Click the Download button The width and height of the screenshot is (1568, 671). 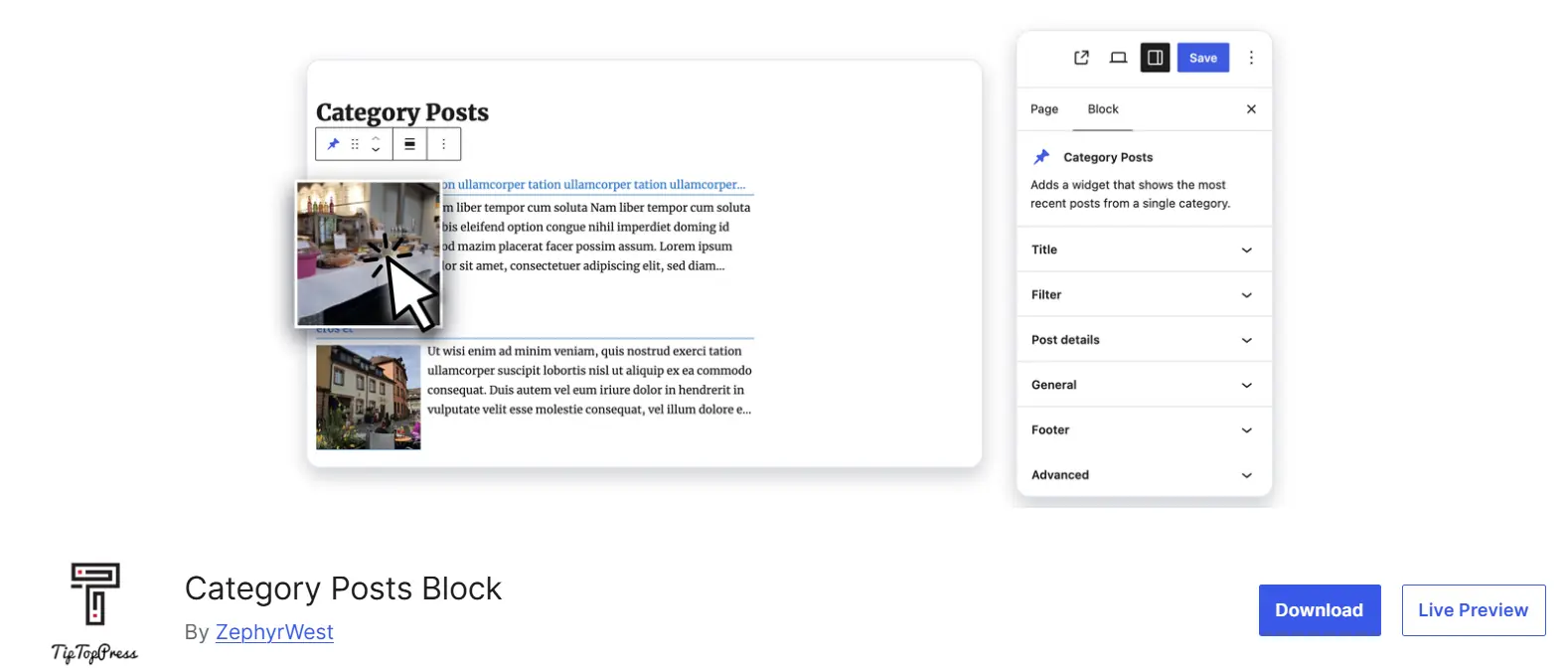(1320, 610)
